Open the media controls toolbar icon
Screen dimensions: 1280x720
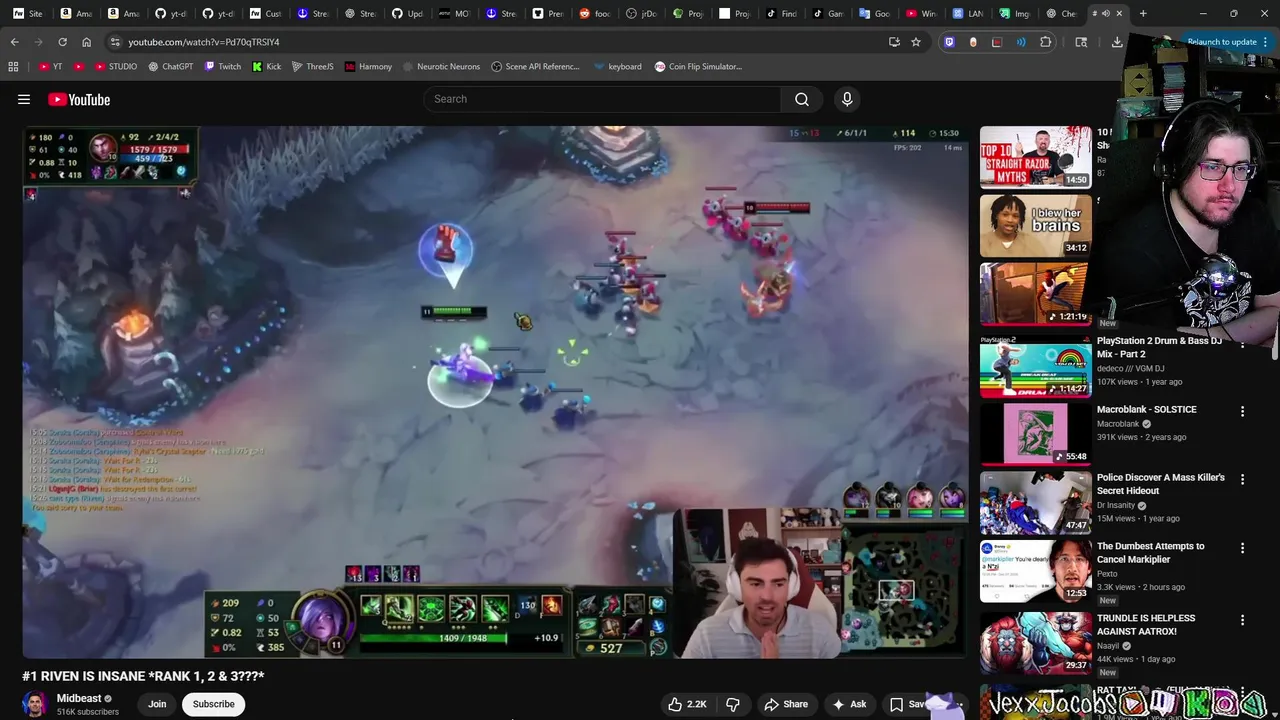1081,42
